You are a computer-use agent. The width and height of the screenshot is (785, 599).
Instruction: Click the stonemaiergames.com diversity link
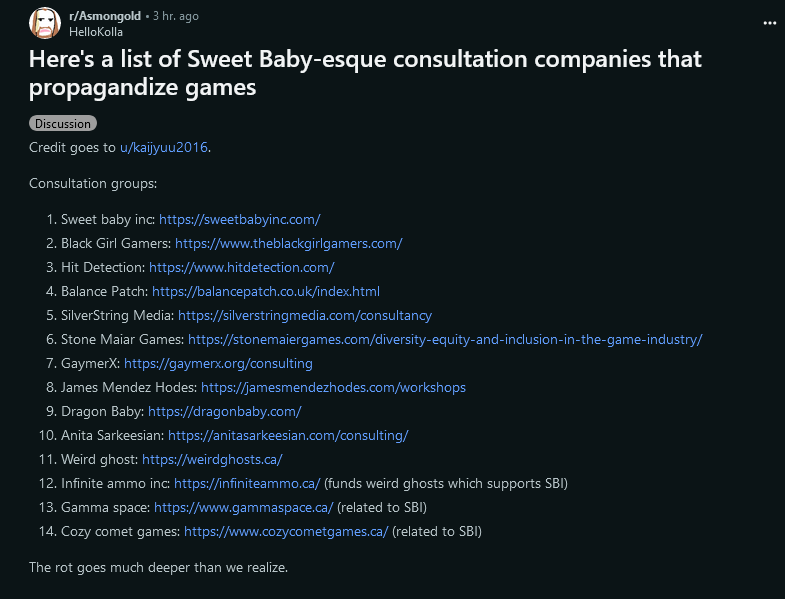pyautogui.click(x=445, y=340)
